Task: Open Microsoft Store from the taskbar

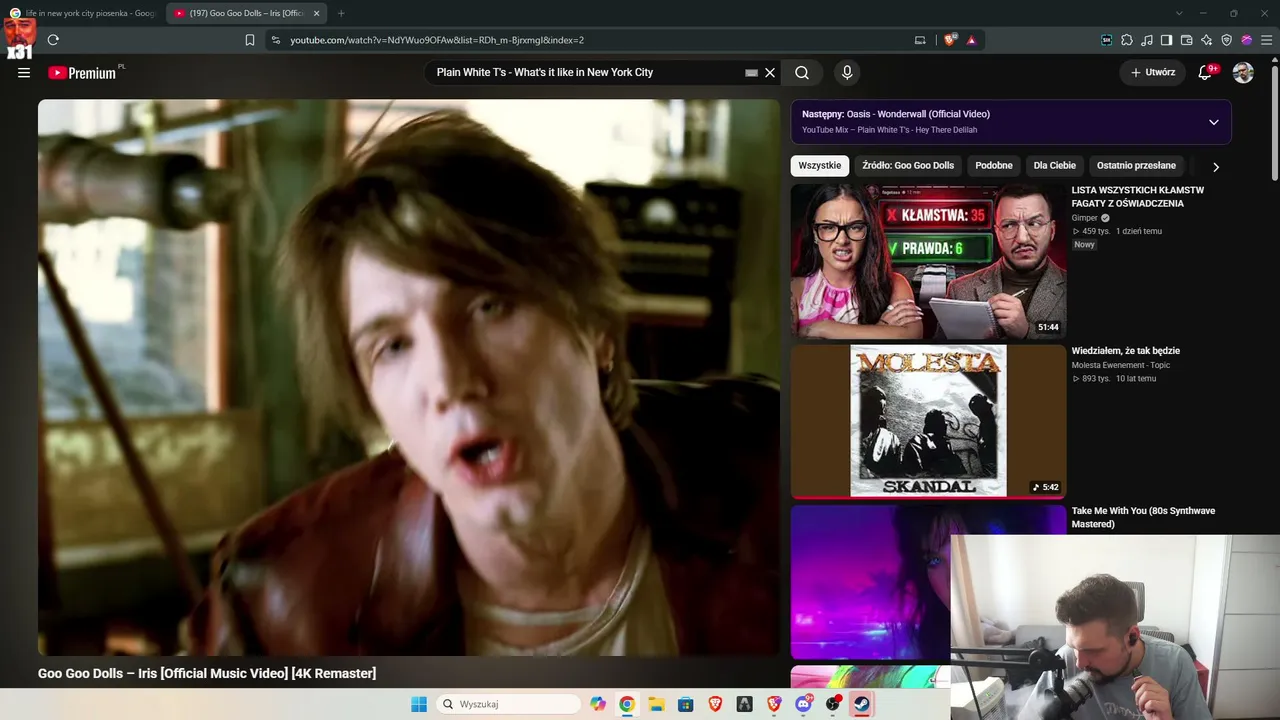Action: point(686,704)
